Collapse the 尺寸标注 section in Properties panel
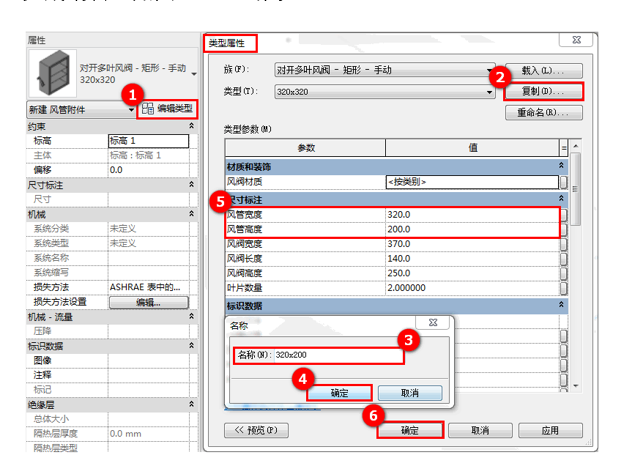617x467 pixels. 191,184
